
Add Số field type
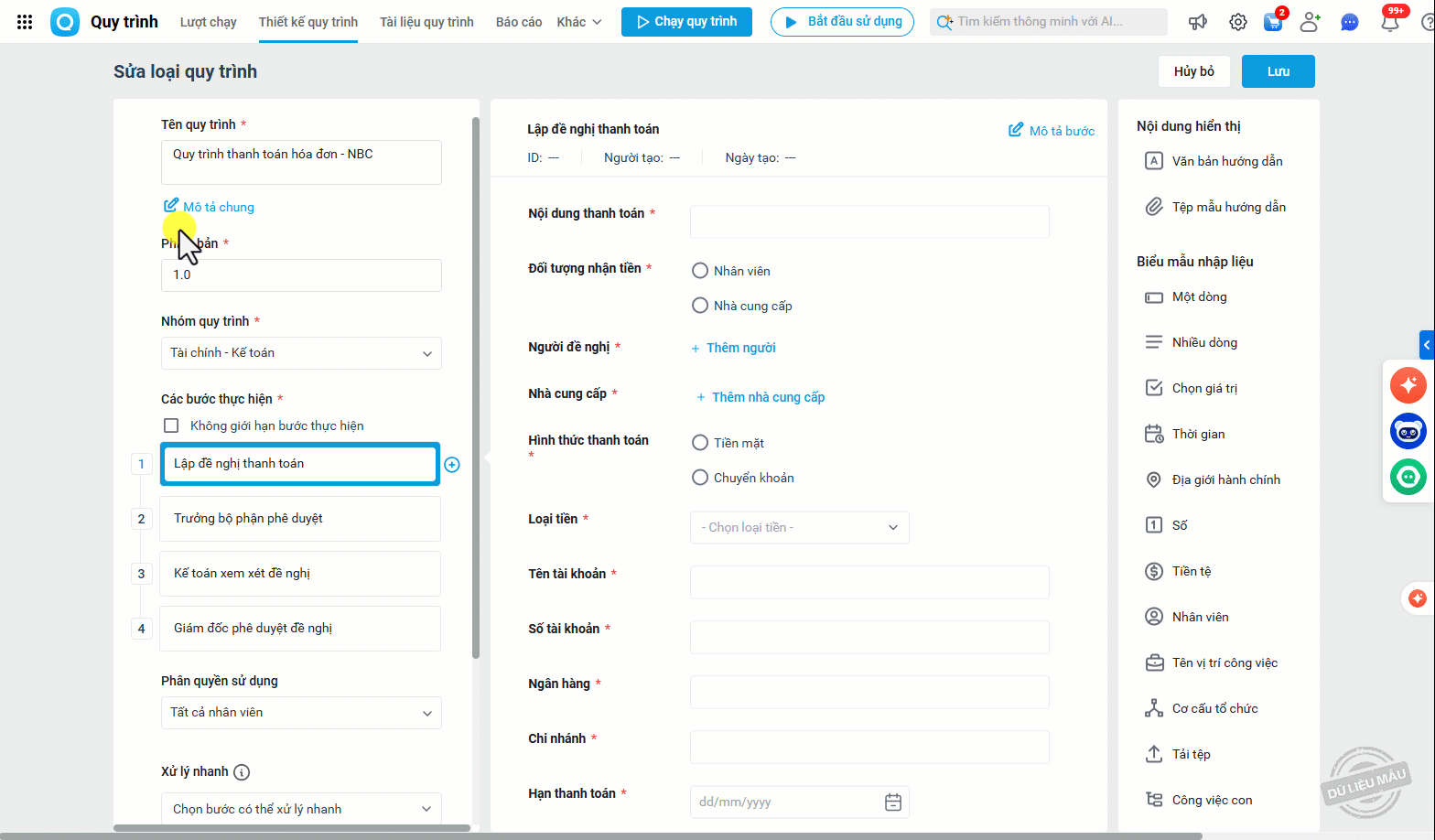[x=1167, y=525]
